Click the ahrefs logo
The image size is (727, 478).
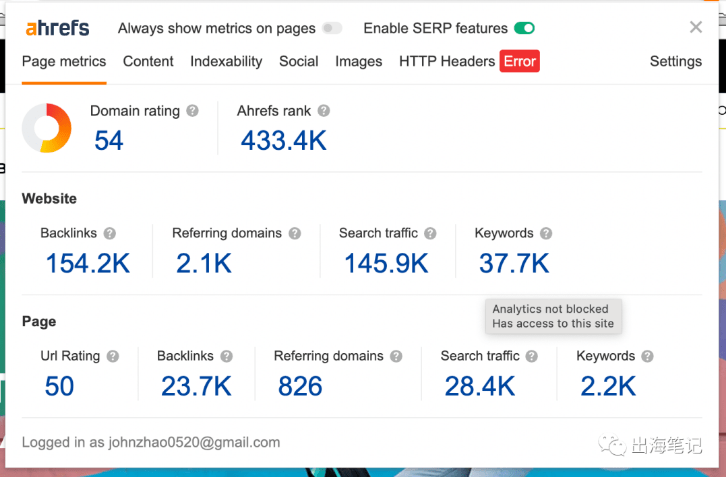tap(57, 28)
